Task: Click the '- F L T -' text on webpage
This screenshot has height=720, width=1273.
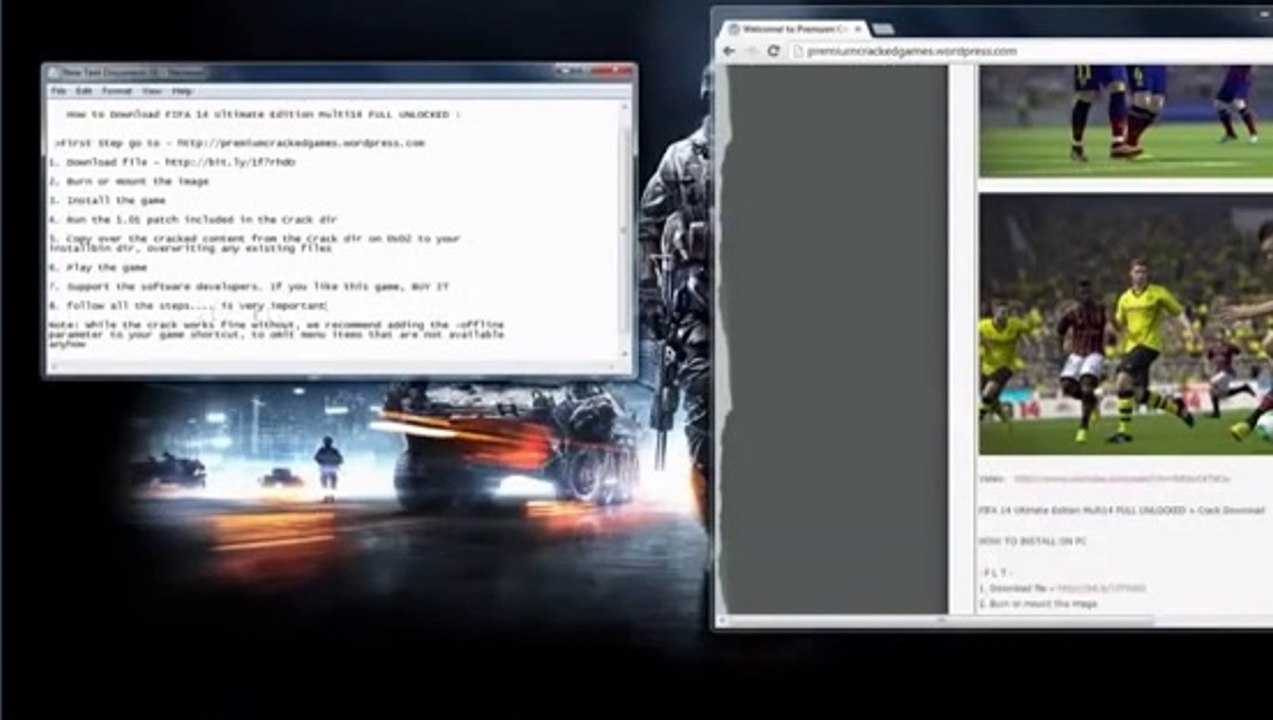Action: point(996,572)
